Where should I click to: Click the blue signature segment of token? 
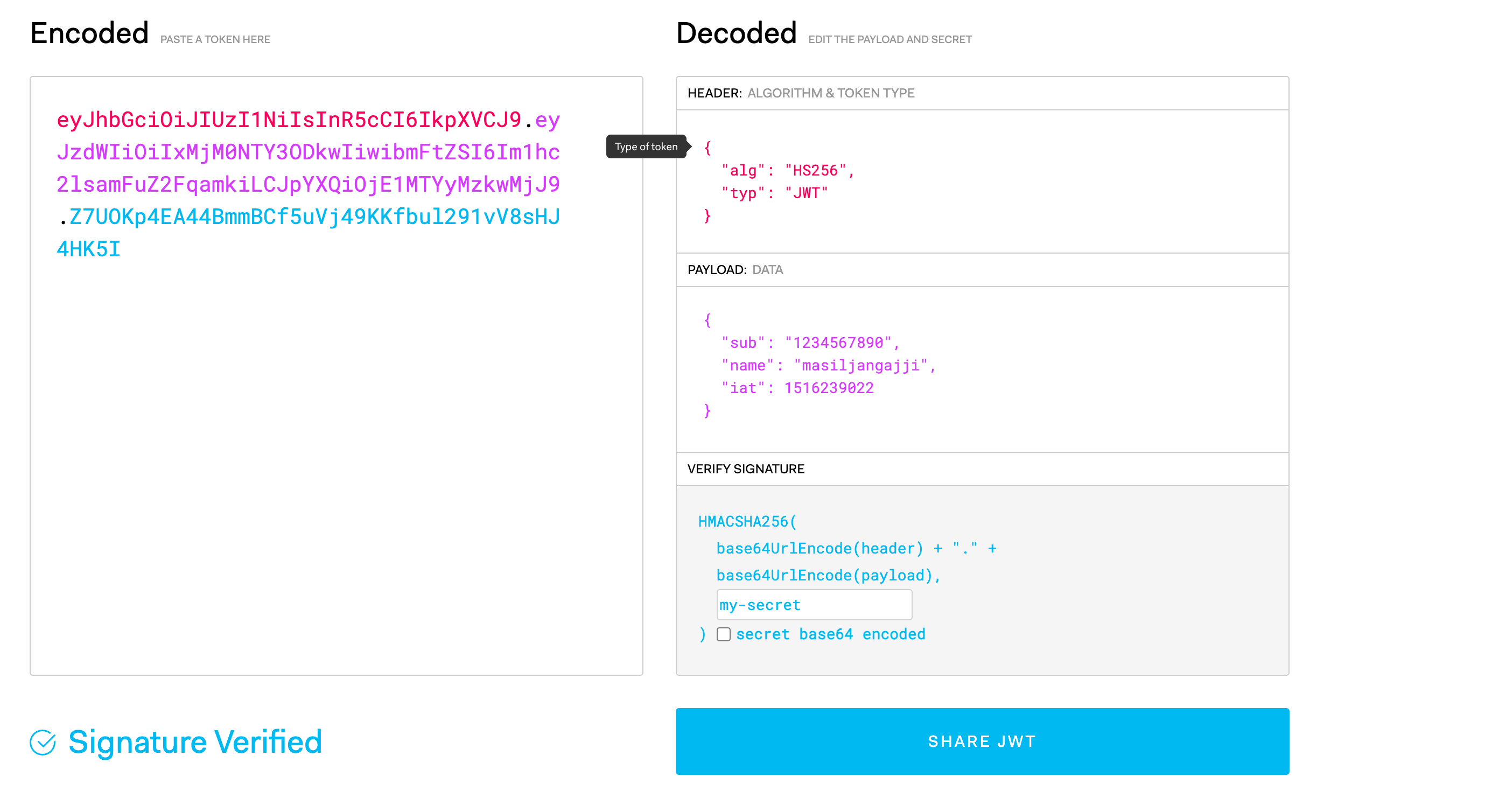click(x=314, y=217)
